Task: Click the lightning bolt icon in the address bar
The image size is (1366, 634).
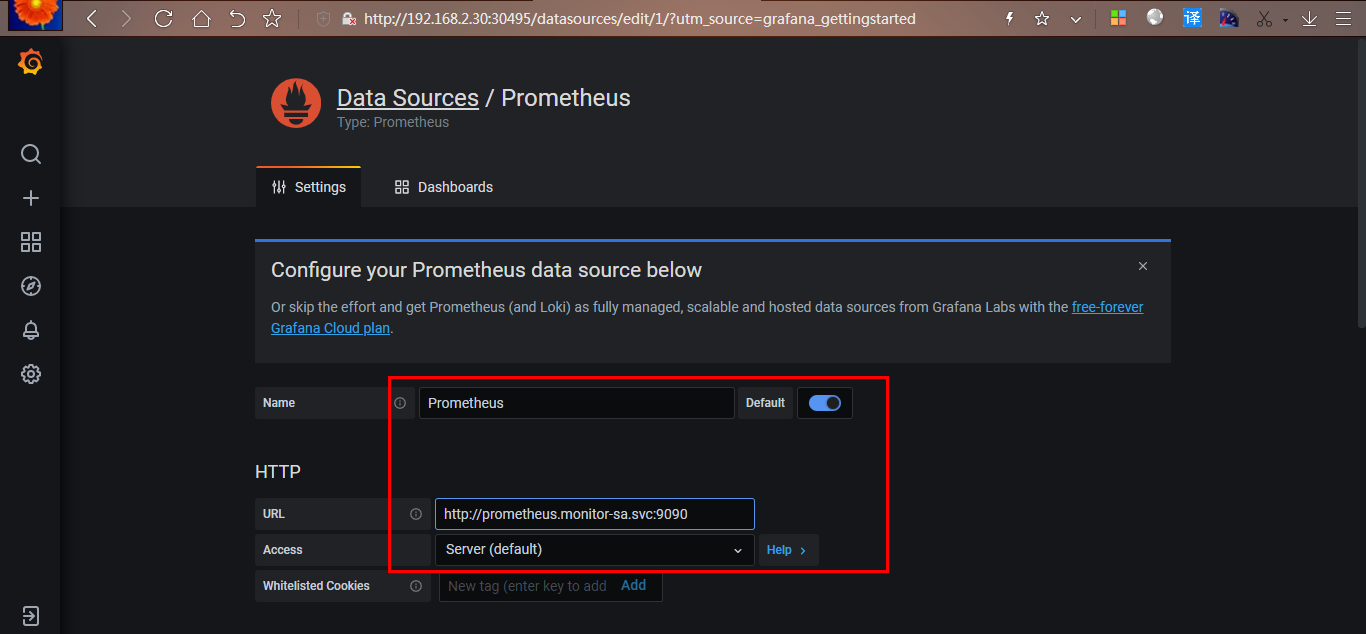Action: point(1010,18)
